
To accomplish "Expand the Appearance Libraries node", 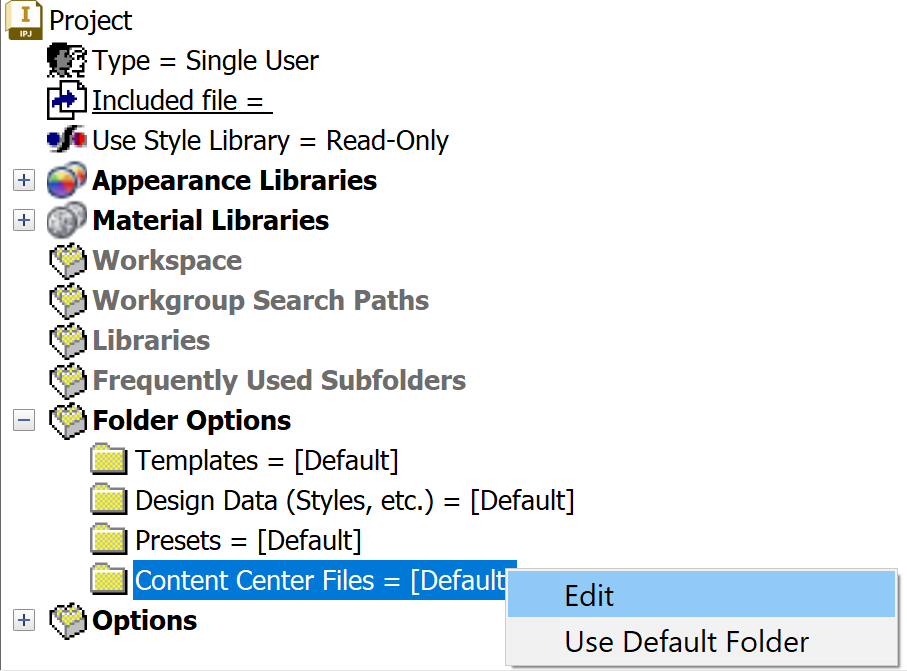I will point(24,181).
